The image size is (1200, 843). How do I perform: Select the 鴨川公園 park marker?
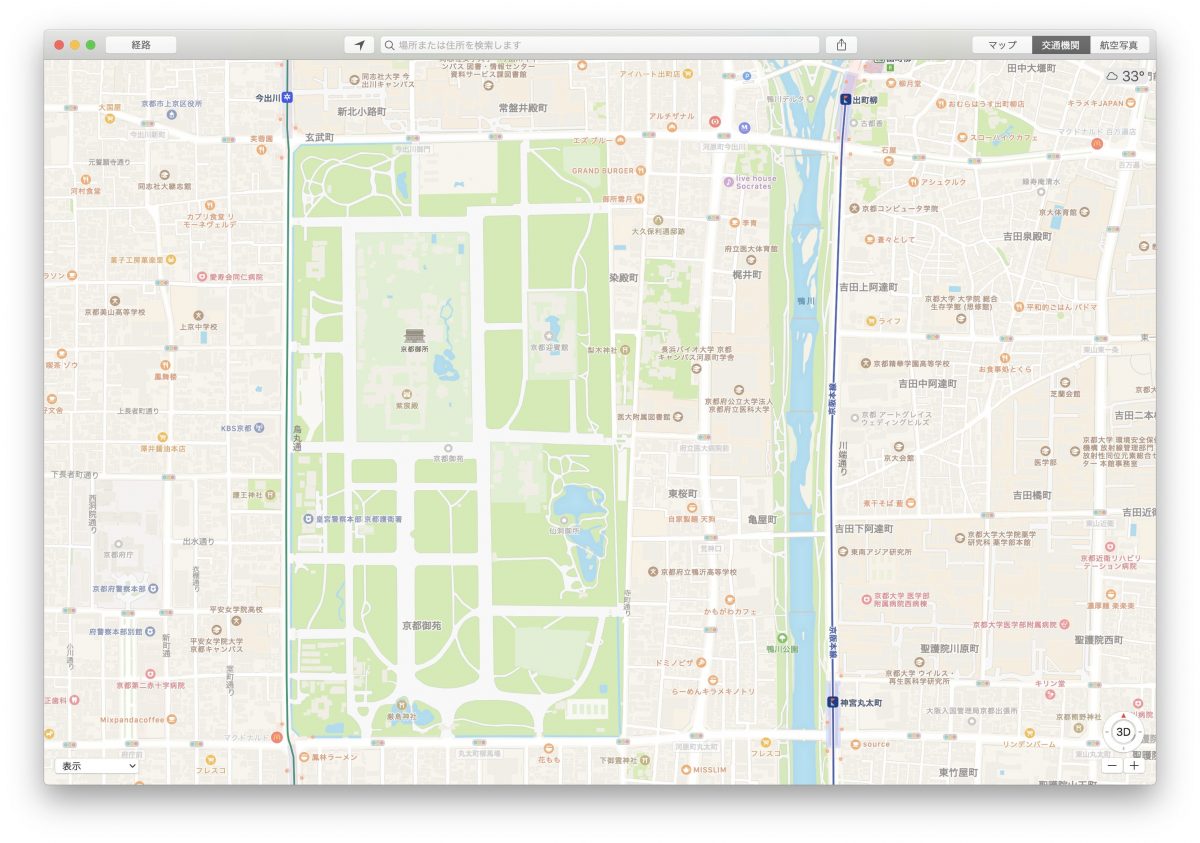(781, 637)
